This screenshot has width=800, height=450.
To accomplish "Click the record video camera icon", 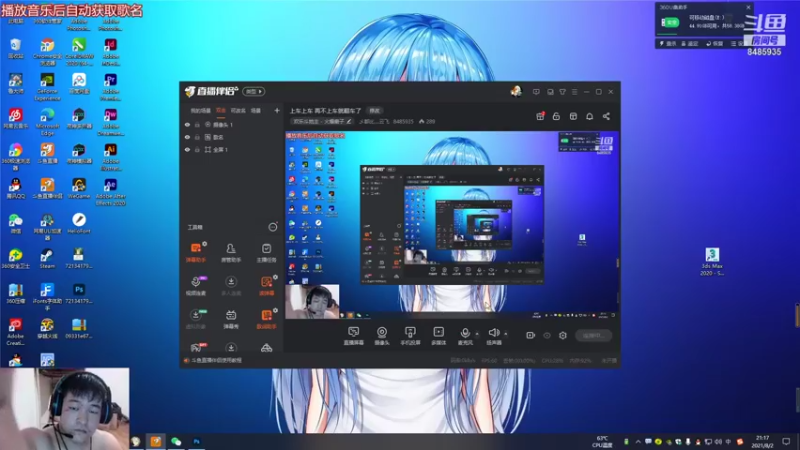I will pyautogui.click(x=530, y=335).
